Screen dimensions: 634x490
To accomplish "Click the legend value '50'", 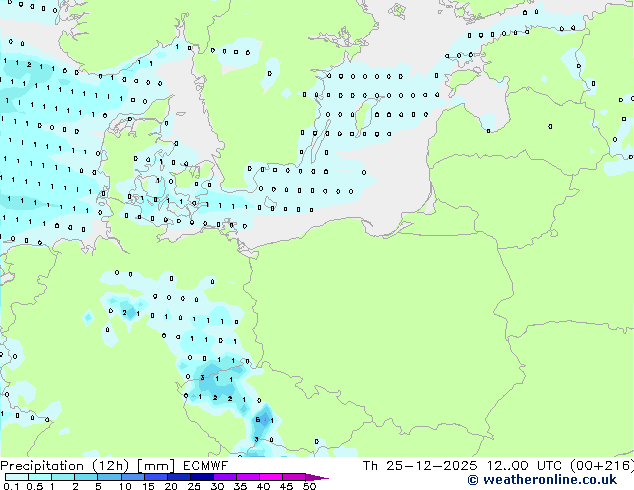I will pyautogui.click(x=309, y=486).
